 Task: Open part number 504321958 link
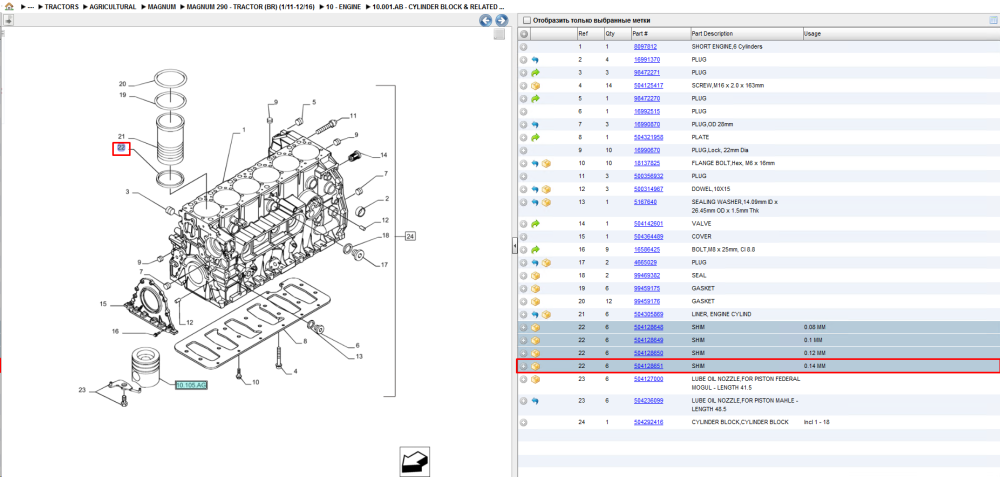(x=648, y=137)
